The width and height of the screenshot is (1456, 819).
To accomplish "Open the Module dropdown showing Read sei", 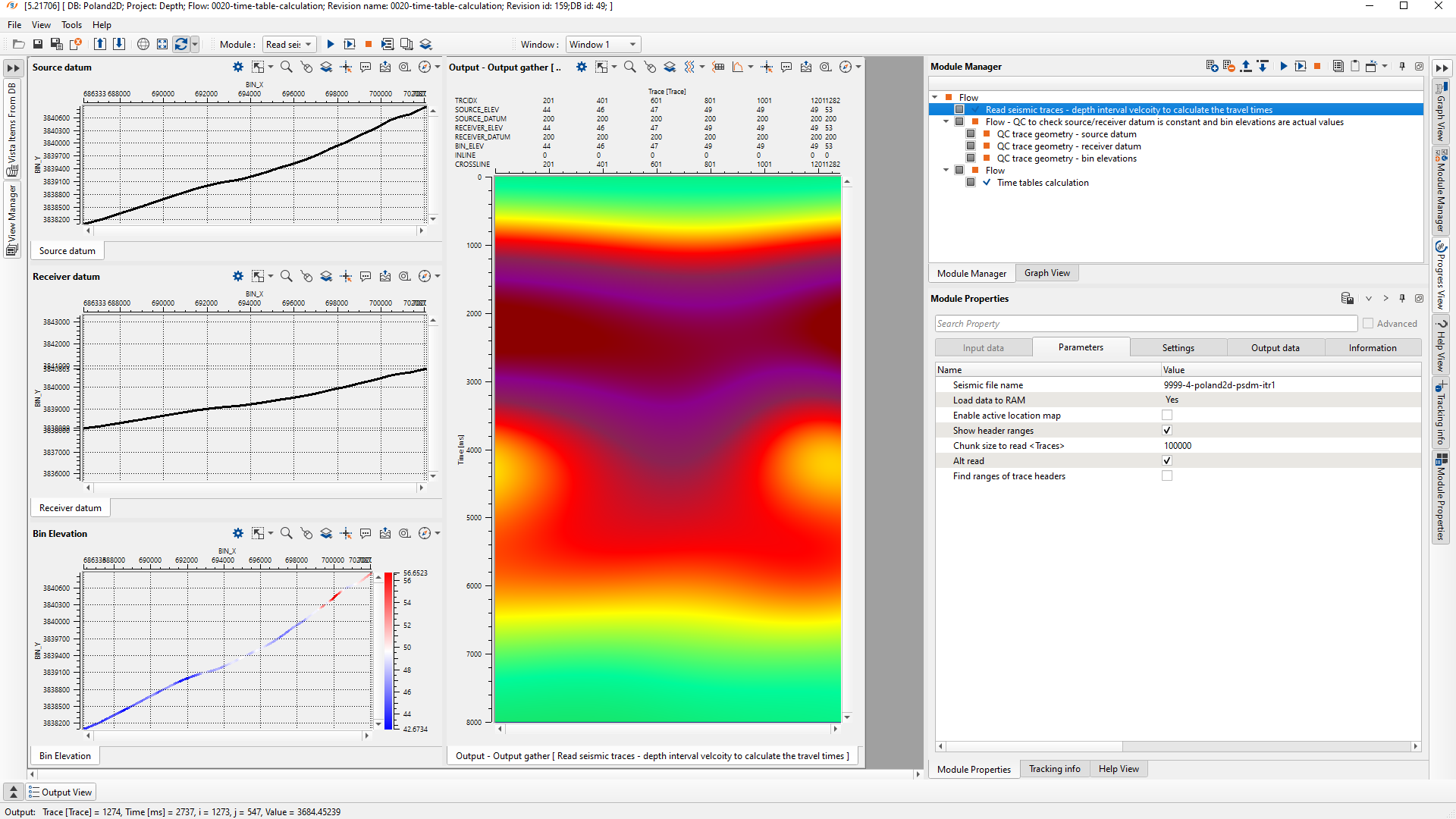I will pyautogui.click(x=289, y=45).
